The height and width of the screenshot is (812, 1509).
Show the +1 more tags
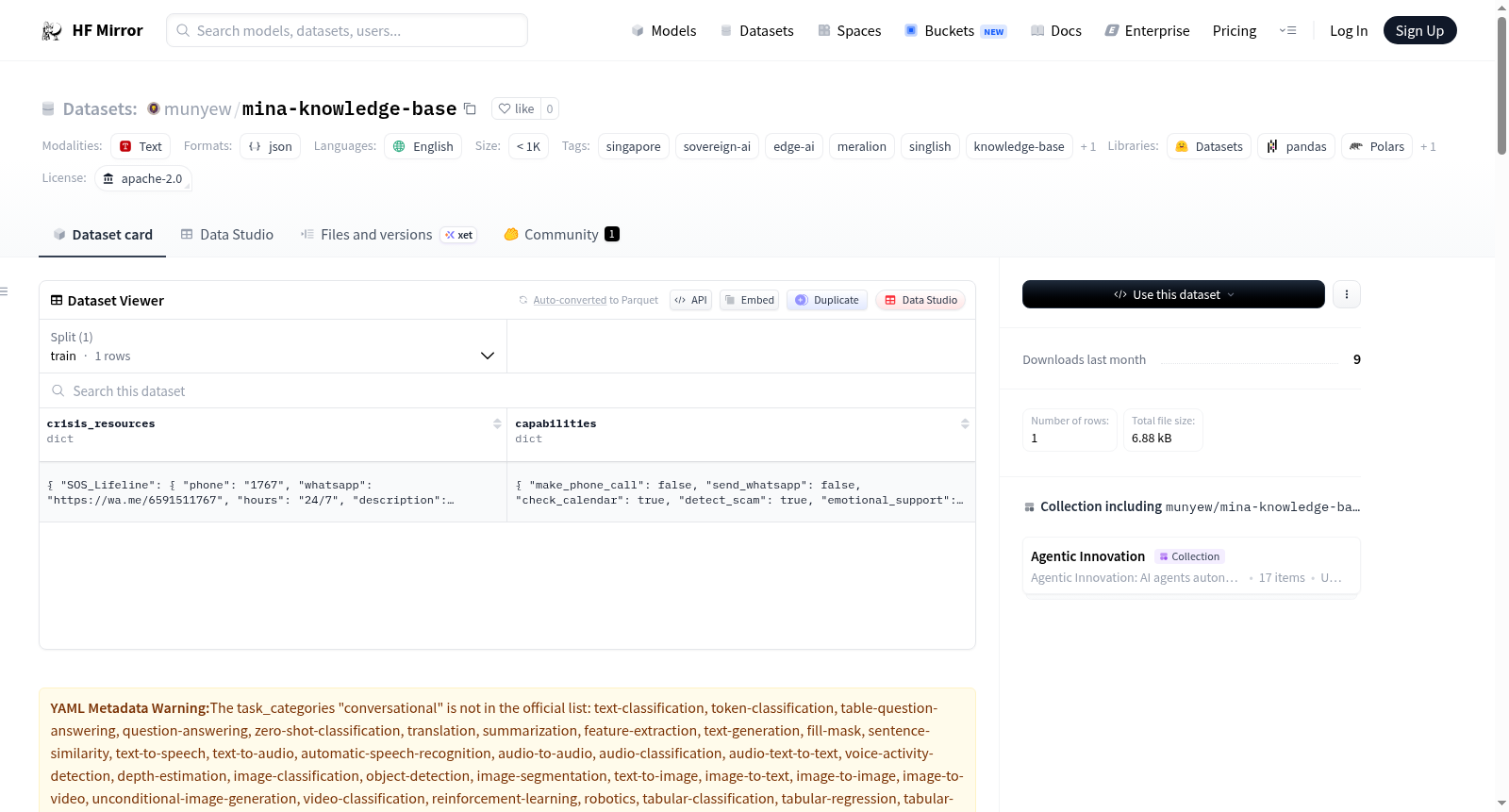pos(1088,146)
